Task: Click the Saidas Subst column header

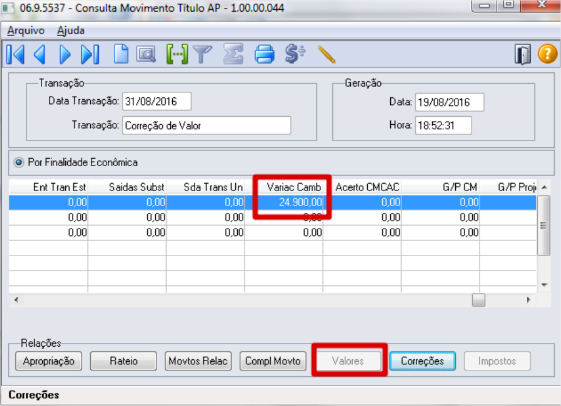Action: pos(127,187)
